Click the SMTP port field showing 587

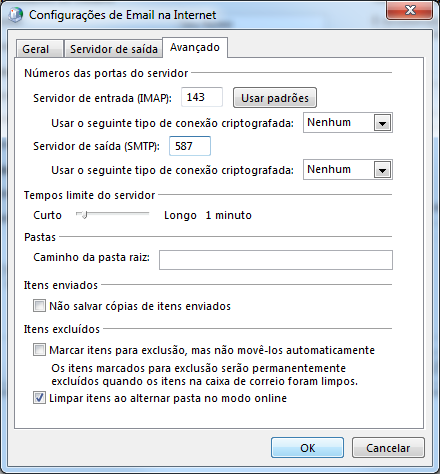click(x=190, y=146)
